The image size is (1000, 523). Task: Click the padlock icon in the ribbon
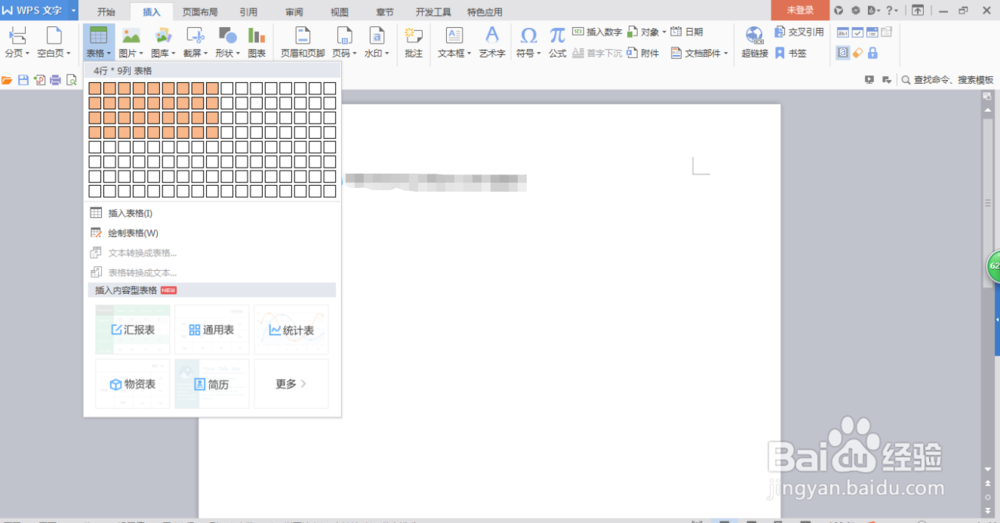872,53
